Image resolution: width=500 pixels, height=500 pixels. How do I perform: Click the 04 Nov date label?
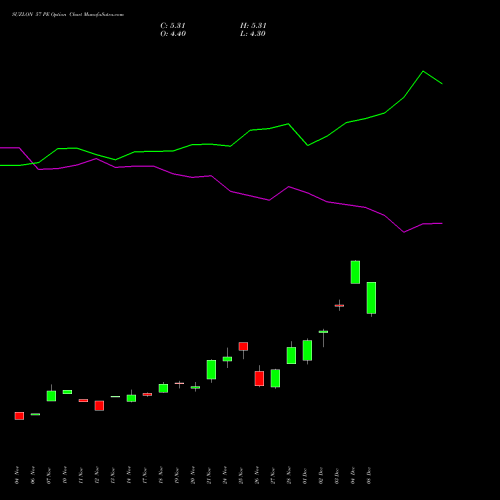click(x=17, y=475)
